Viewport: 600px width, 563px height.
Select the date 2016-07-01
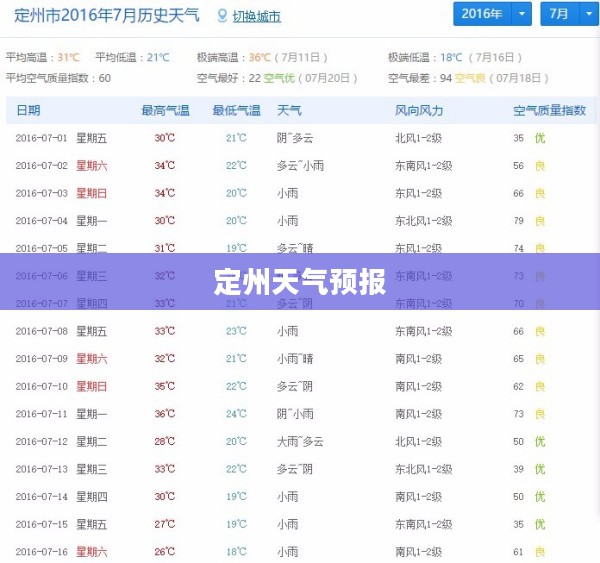[41, 138]
